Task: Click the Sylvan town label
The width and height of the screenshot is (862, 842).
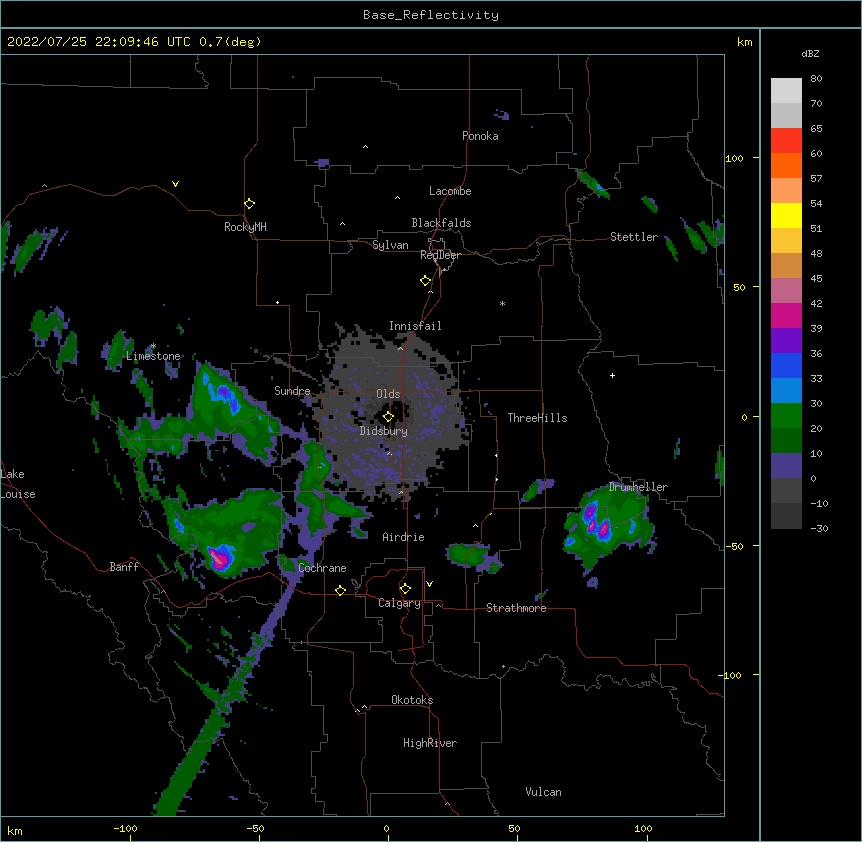Action: 390,245
